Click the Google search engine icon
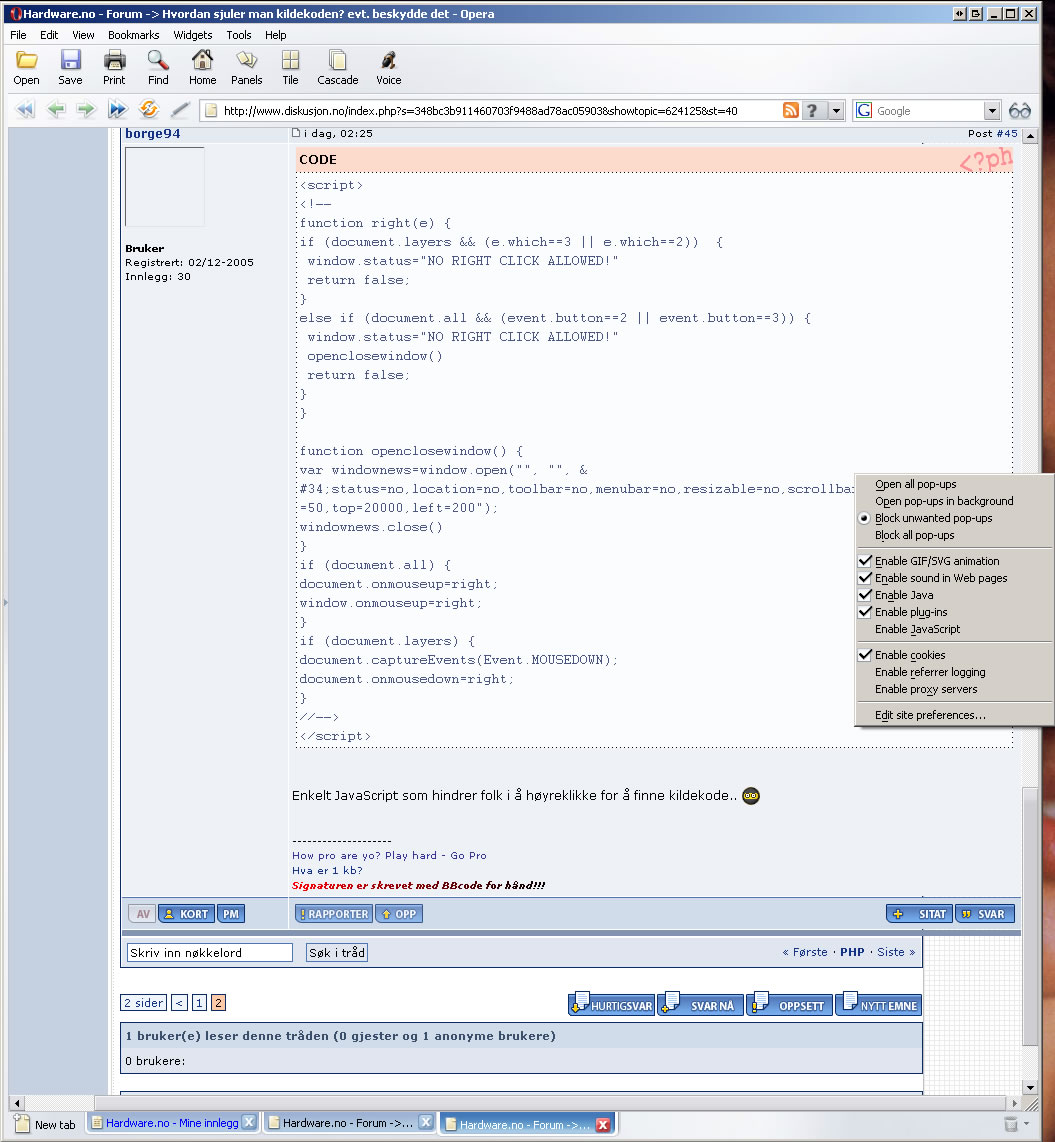 tap(864, 110)
